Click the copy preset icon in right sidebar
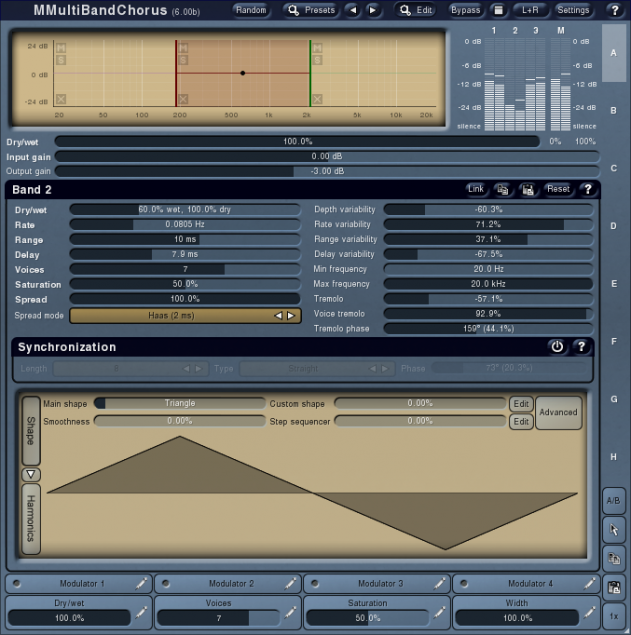This screenshot has width=631, height=635. pyautogui.click(x=614, y=559)
